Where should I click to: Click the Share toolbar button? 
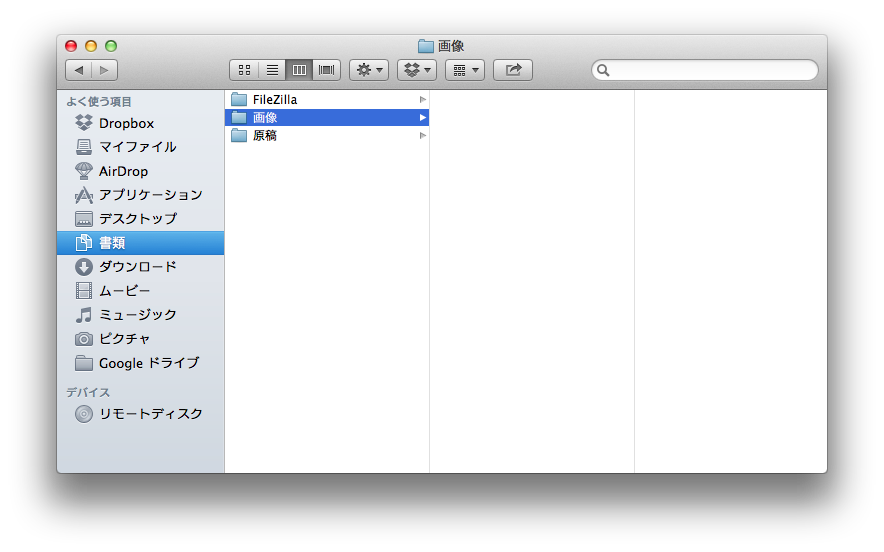point(513,70)
